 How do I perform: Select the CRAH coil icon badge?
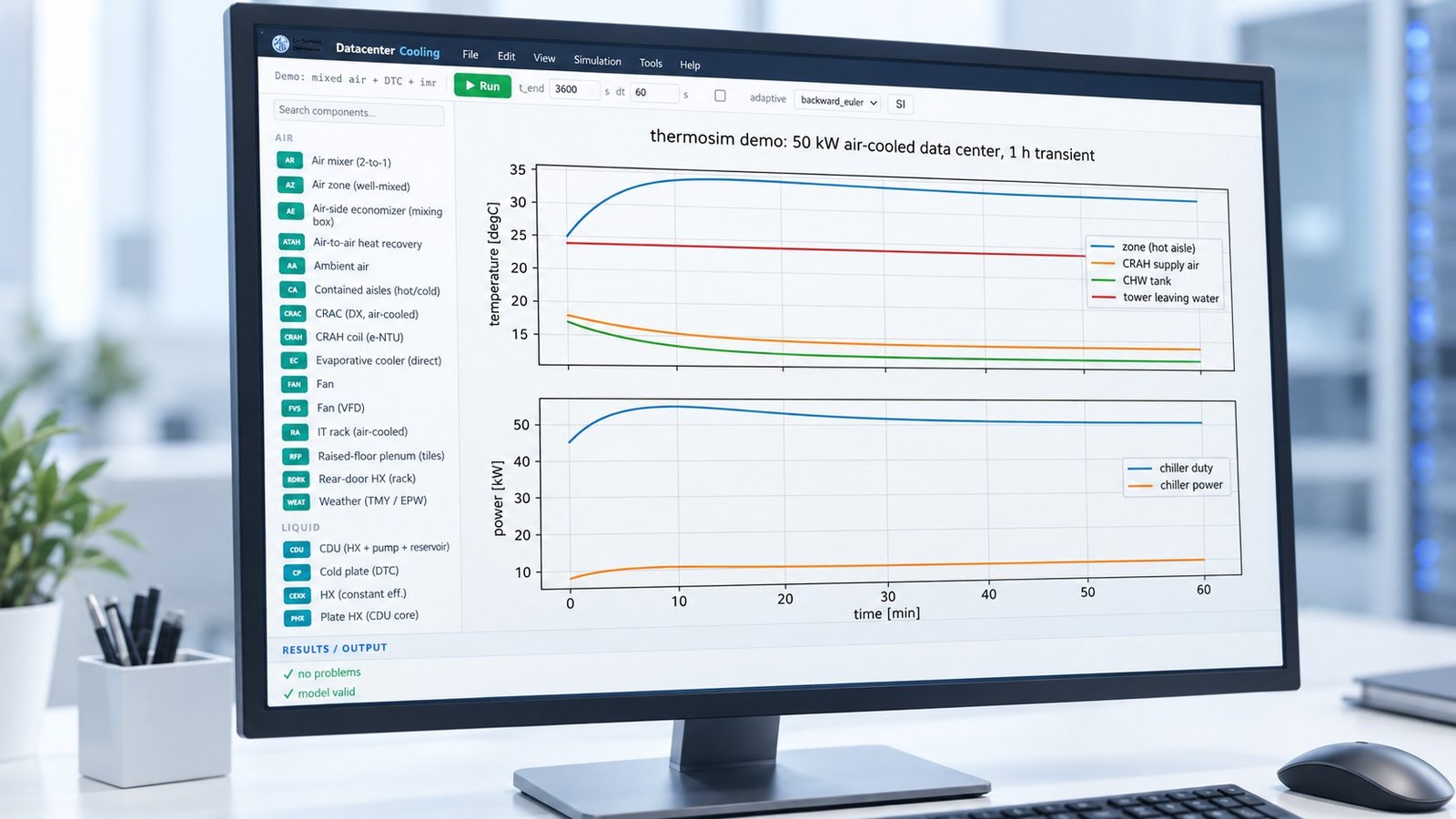coord(293,337)
